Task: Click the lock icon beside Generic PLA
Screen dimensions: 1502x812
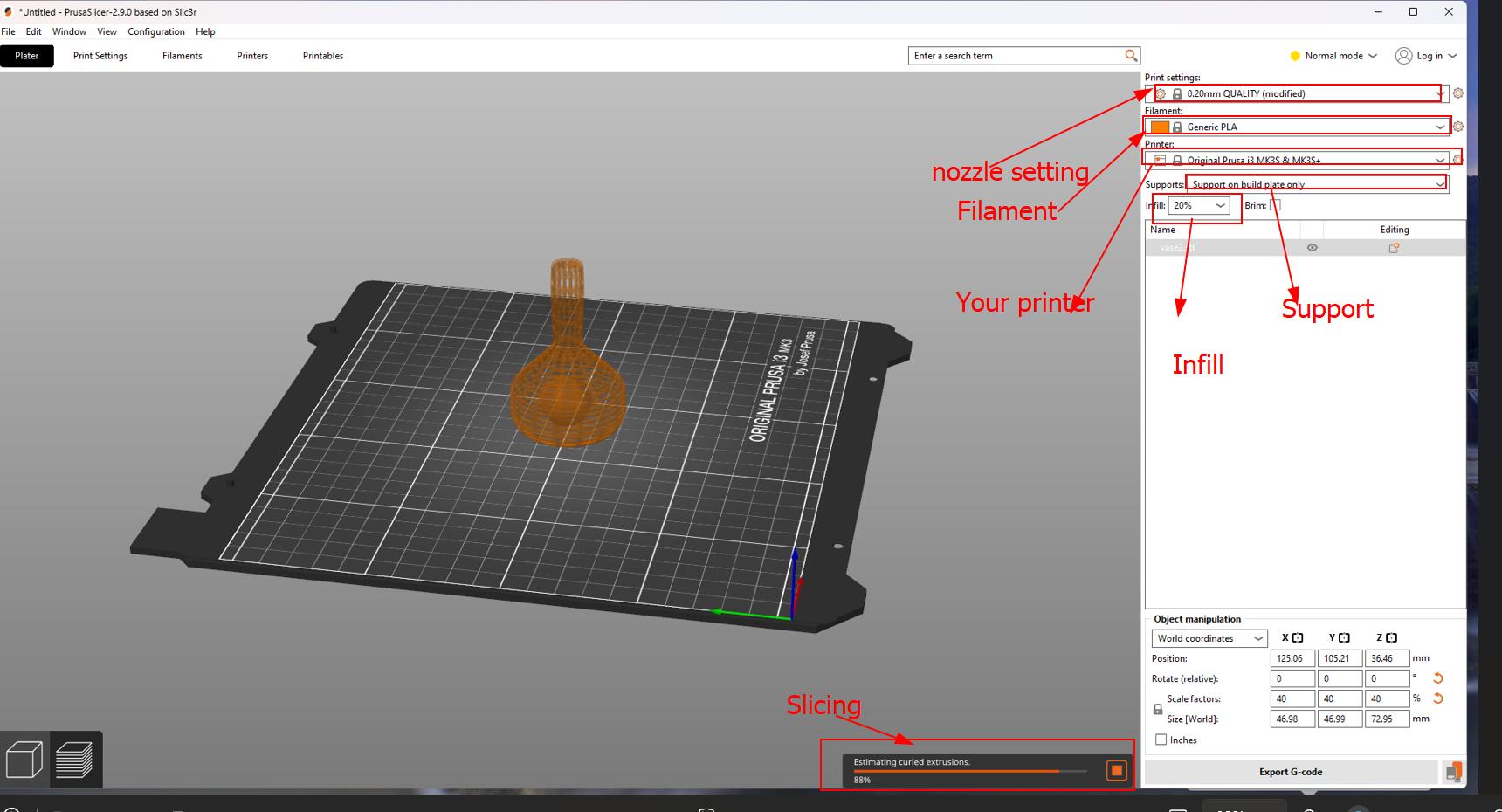Action: click(x=1177, y=127)
